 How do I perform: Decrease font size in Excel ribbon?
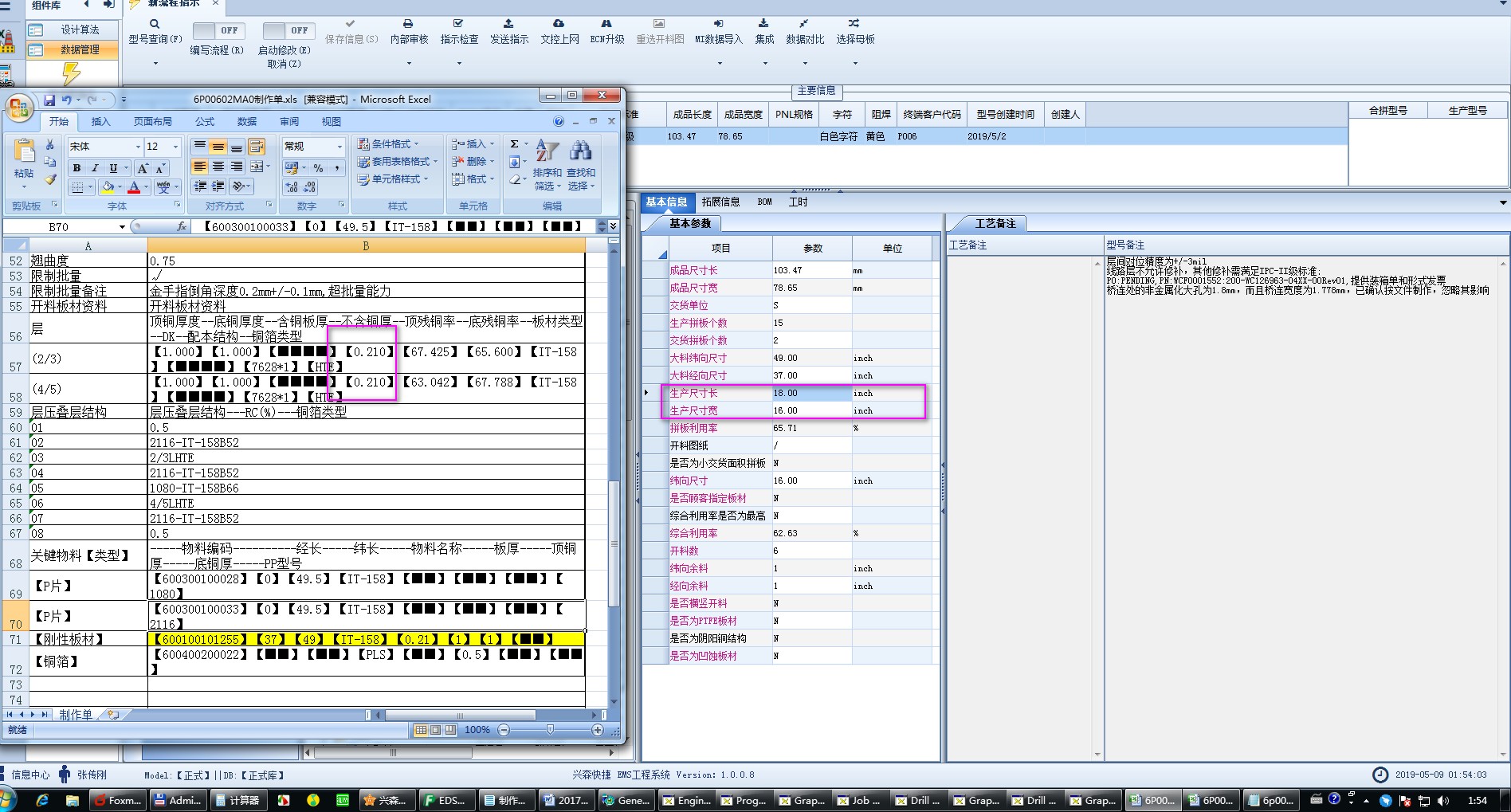pos(160,168)
